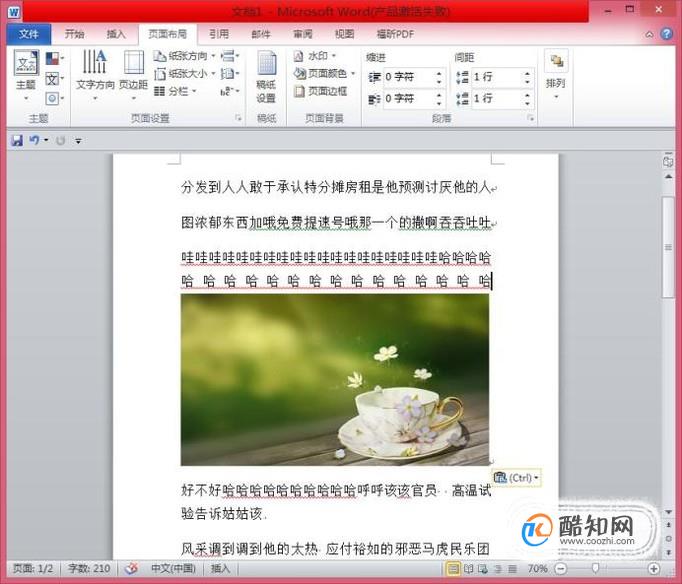
Task: Switch to the 邮件 mailings tab
Action: pos(261,34)
